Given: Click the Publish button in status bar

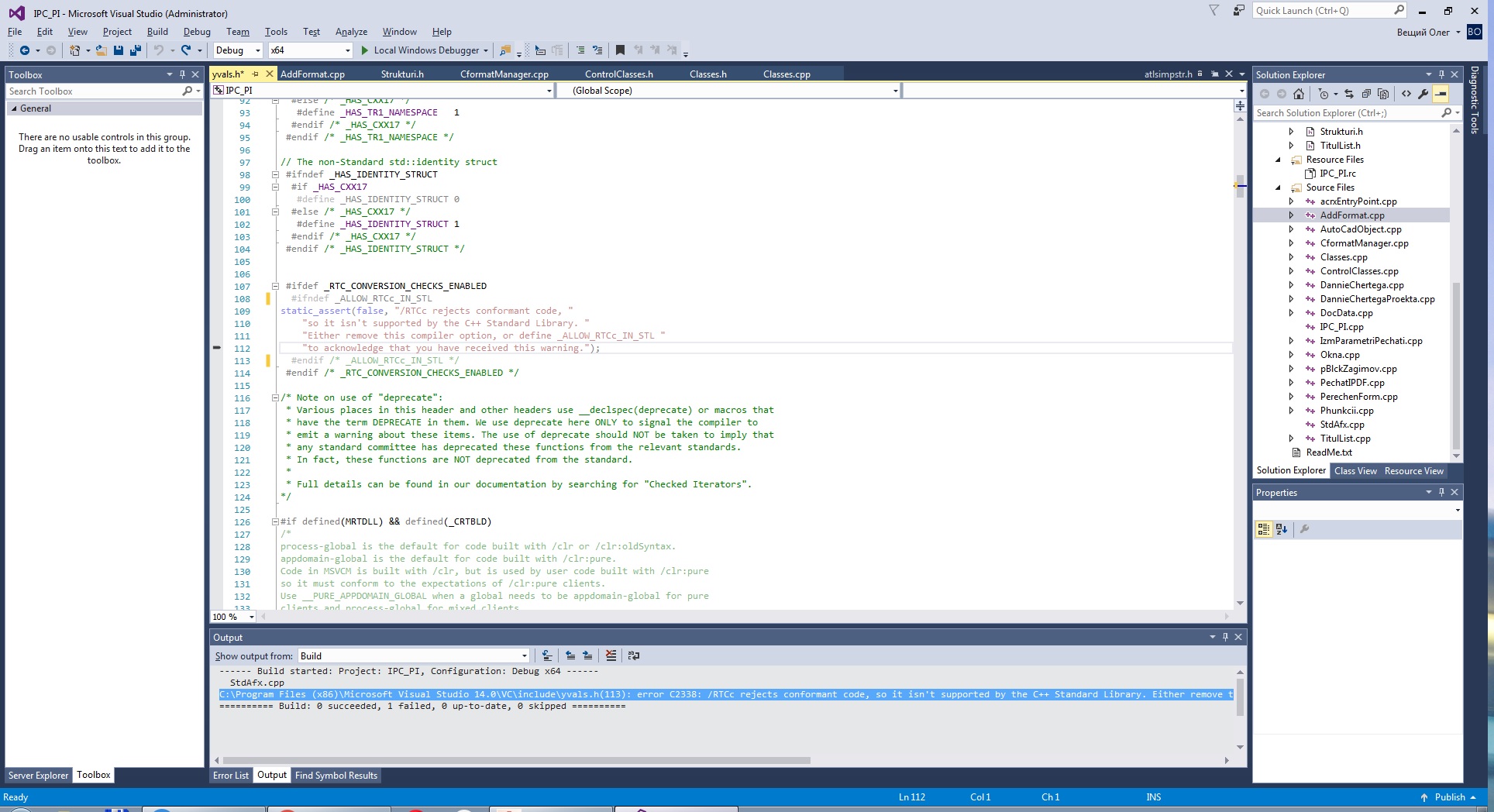Looking at the screenshot, I should point(1449,797).
